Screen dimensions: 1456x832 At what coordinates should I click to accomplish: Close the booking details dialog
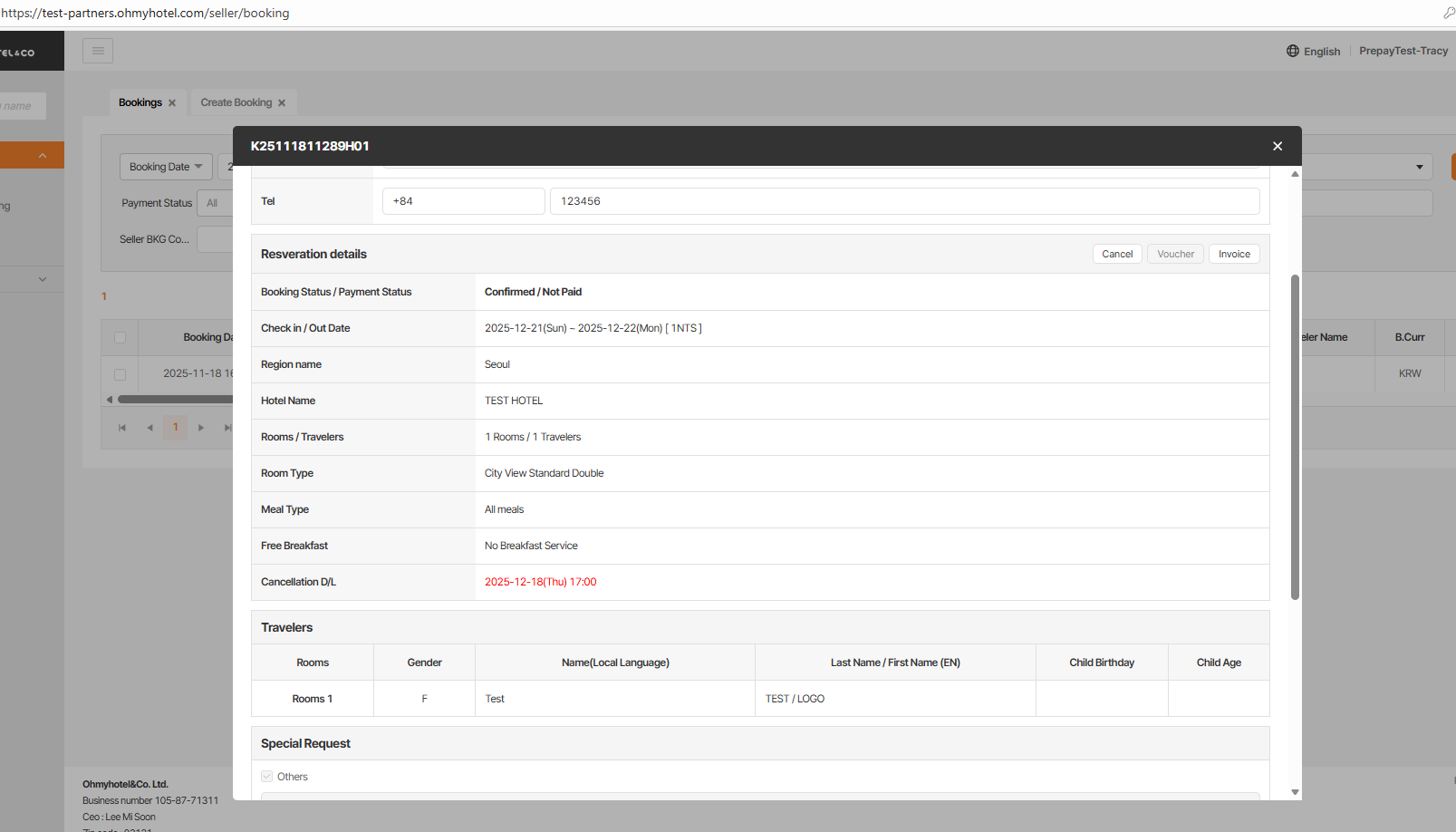pyautogui.click(x=1278, y=146)
